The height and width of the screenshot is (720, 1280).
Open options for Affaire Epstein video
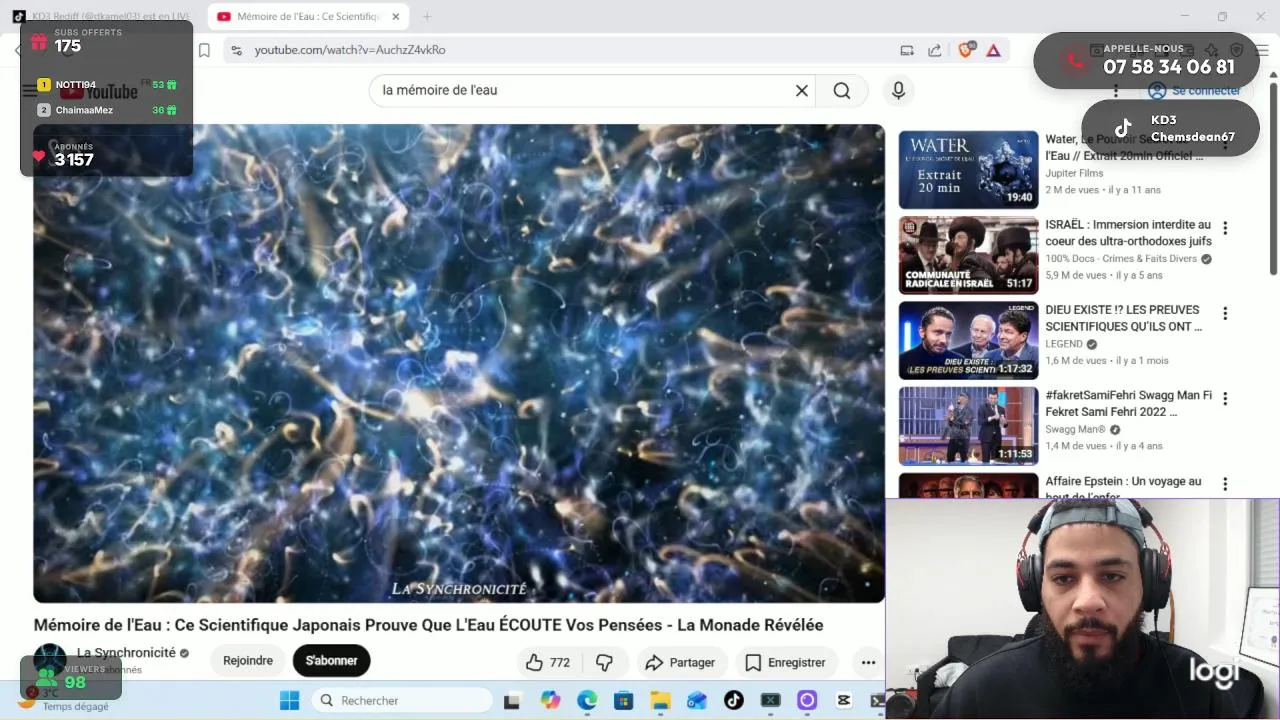click(1225, 484)
